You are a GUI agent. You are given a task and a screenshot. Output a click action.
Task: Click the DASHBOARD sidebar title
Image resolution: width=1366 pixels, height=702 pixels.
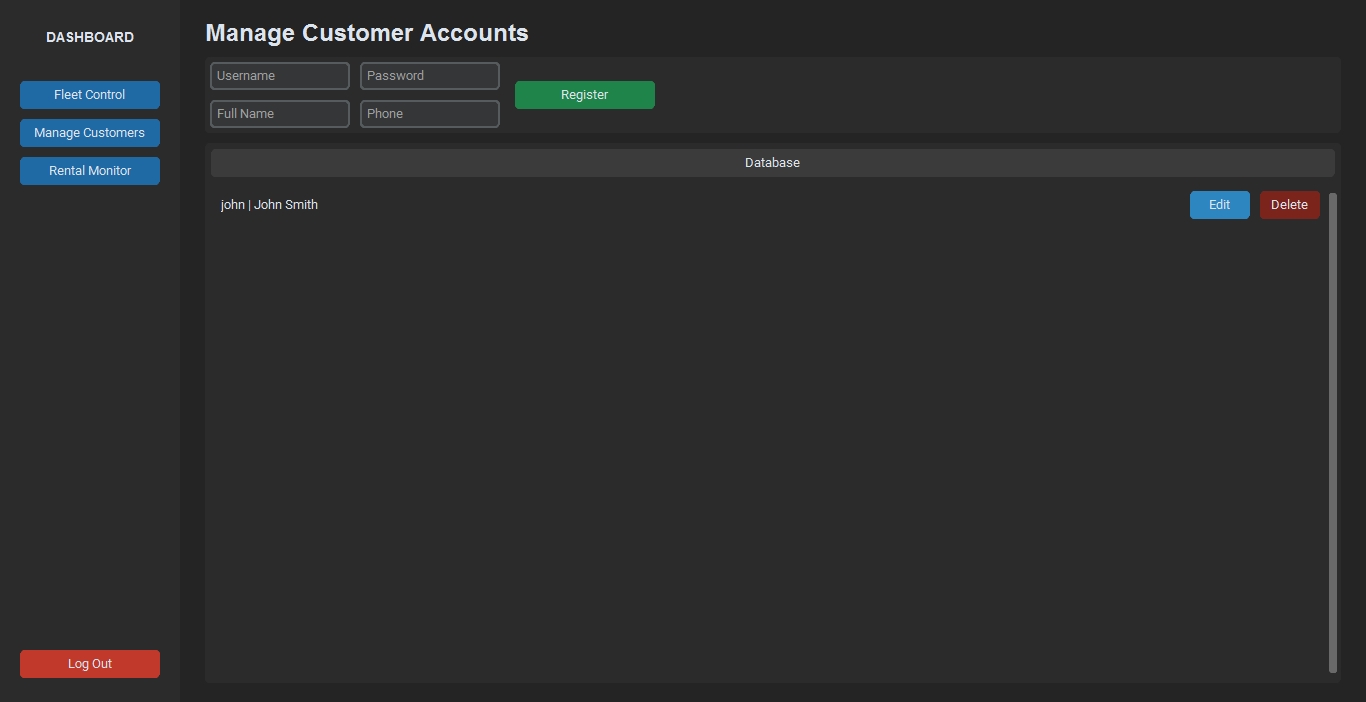[90, 37]
